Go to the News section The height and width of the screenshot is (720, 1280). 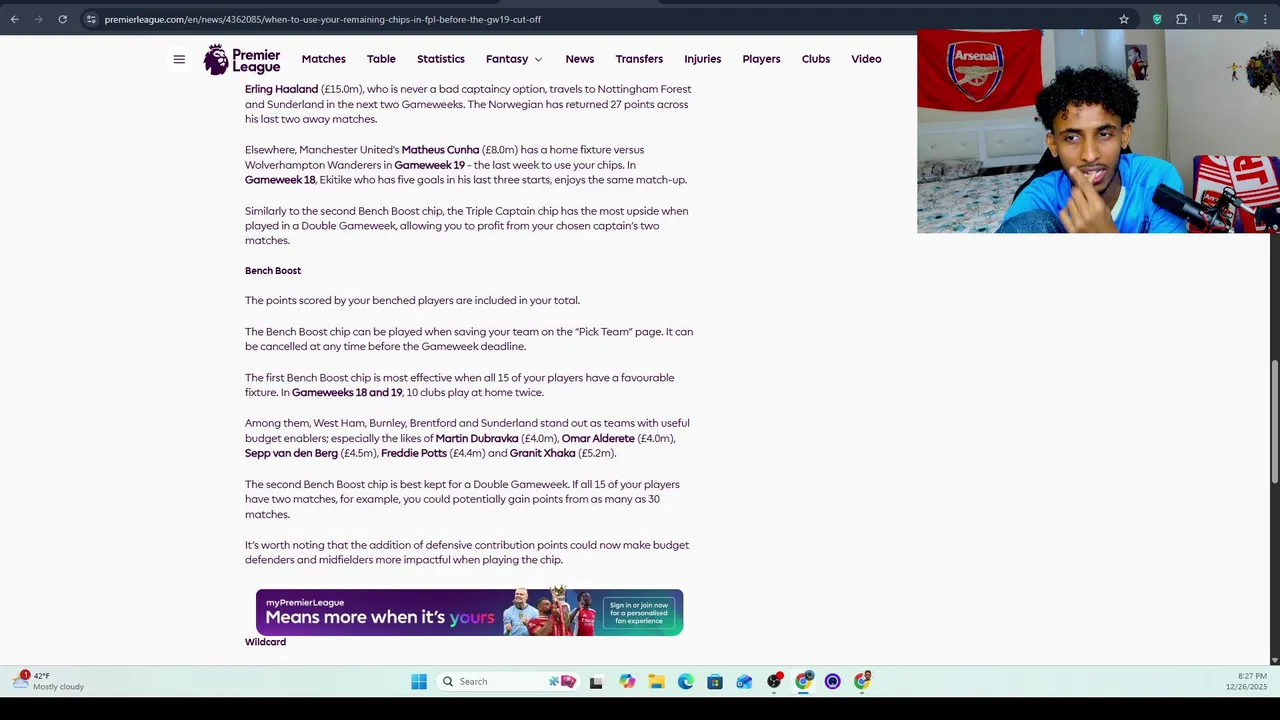coord(580,59)
